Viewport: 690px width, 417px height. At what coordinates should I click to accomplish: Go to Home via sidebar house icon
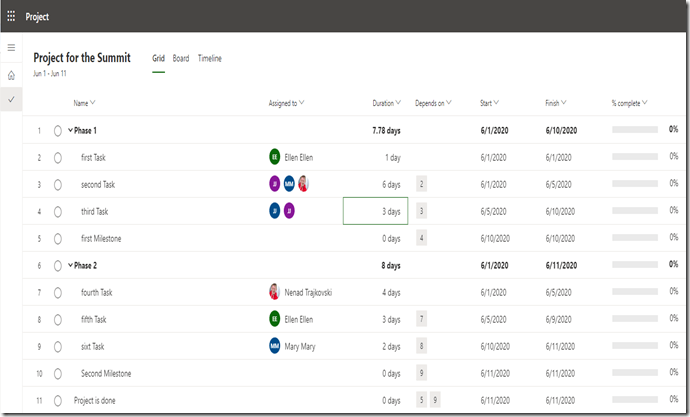pos(11,75)
